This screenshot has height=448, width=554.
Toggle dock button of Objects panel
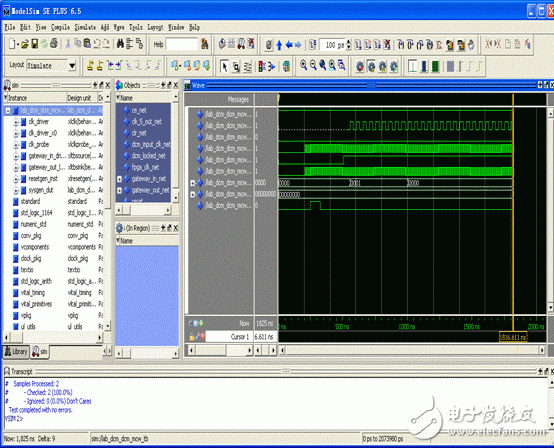click(169, 85)
